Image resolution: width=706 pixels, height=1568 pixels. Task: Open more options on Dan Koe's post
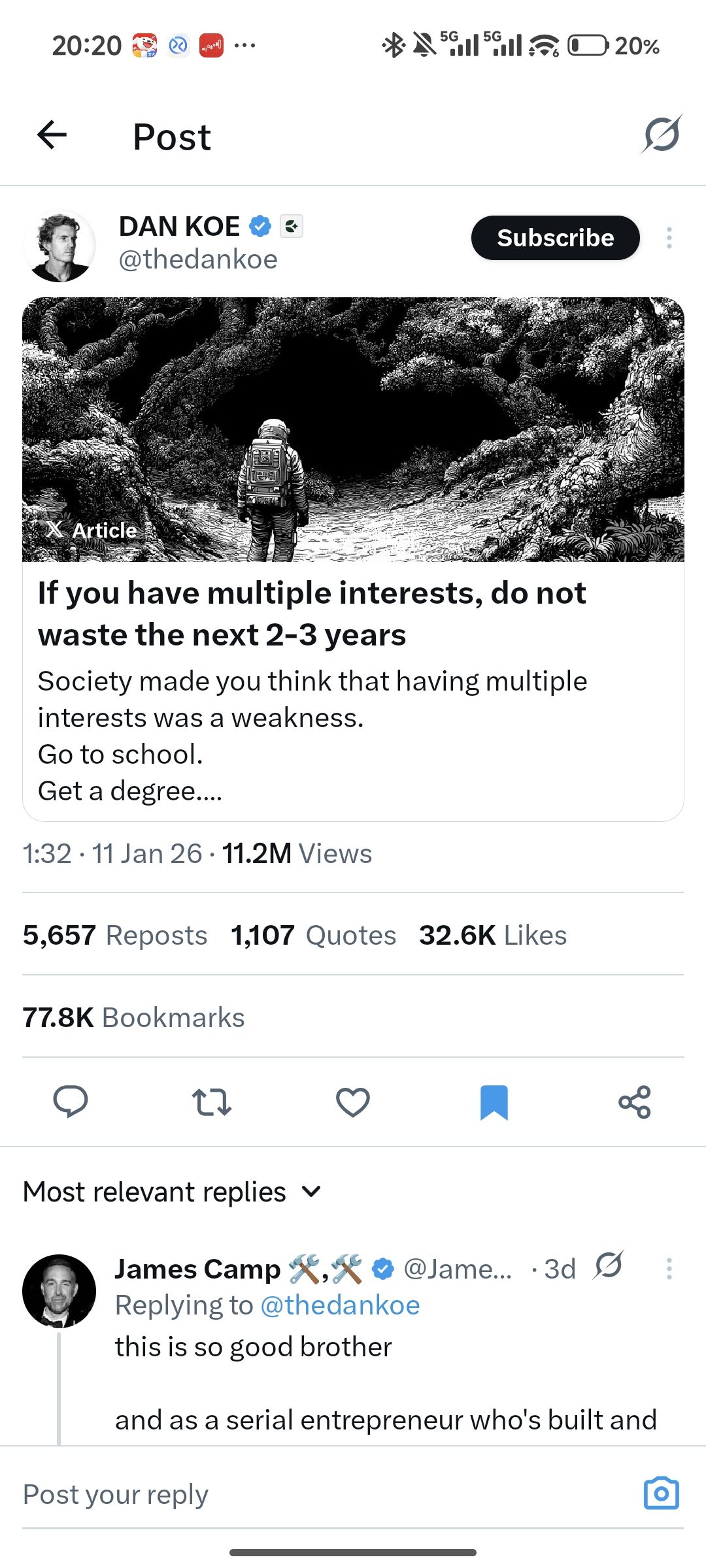(669, 238)
